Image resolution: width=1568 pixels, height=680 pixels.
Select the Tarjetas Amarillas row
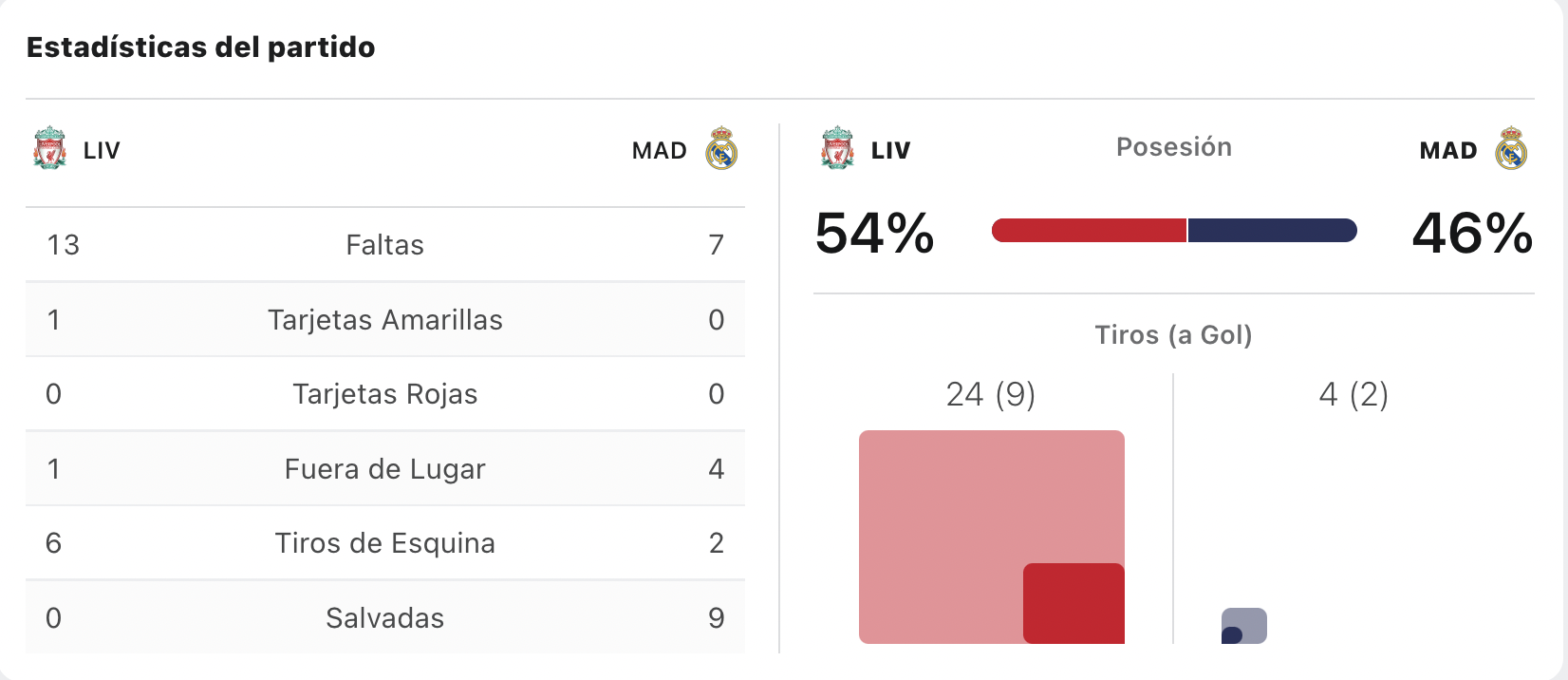[x=385, y=319]
